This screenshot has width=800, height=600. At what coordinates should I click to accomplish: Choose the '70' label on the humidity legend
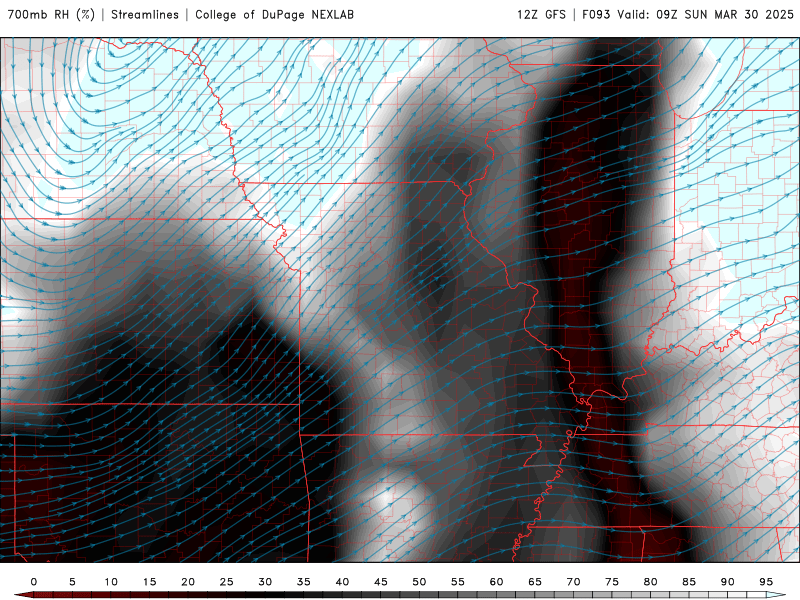pyautogui.click(x=573, y=582)
